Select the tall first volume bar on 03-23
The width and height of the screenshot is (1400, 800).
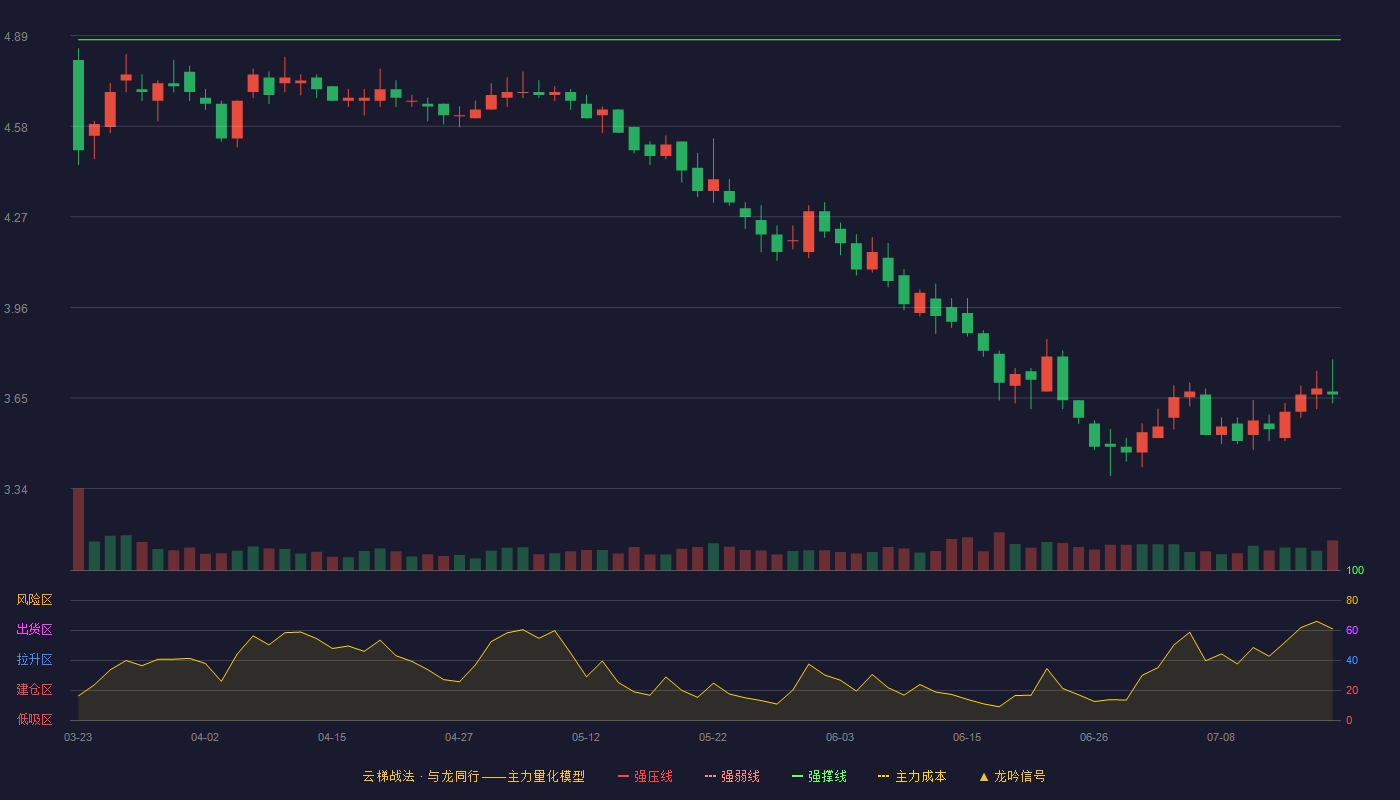click(78, 529)
